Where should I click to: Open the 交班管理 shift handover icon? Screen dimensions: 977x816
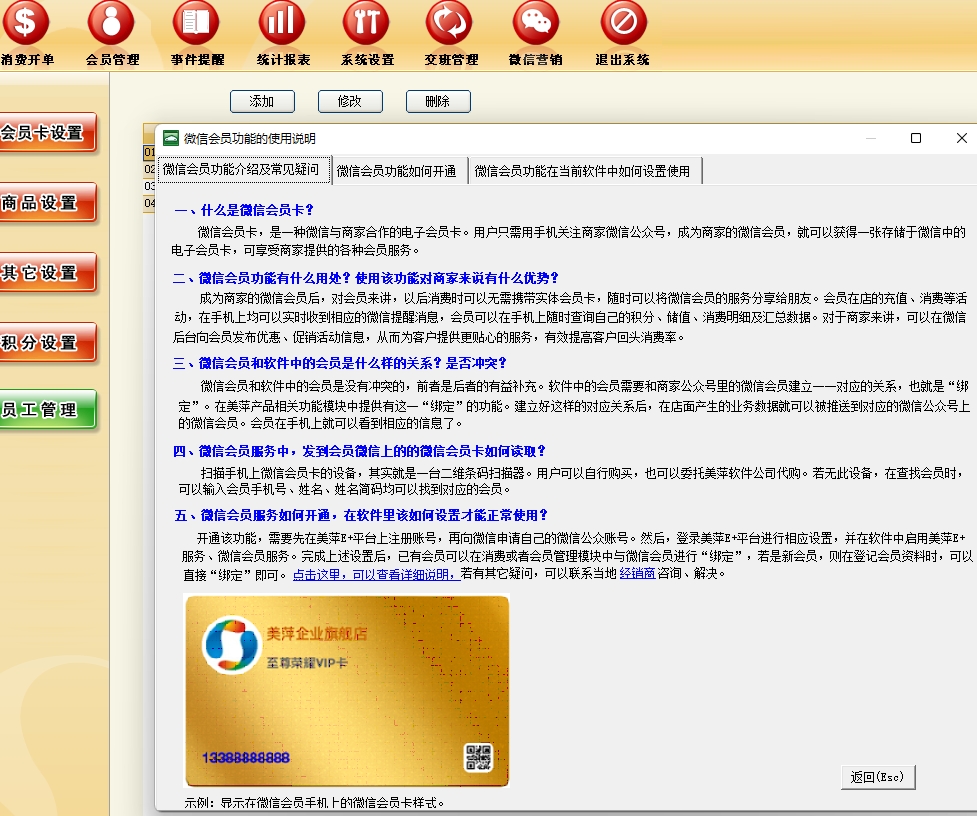tap(450, 24)
